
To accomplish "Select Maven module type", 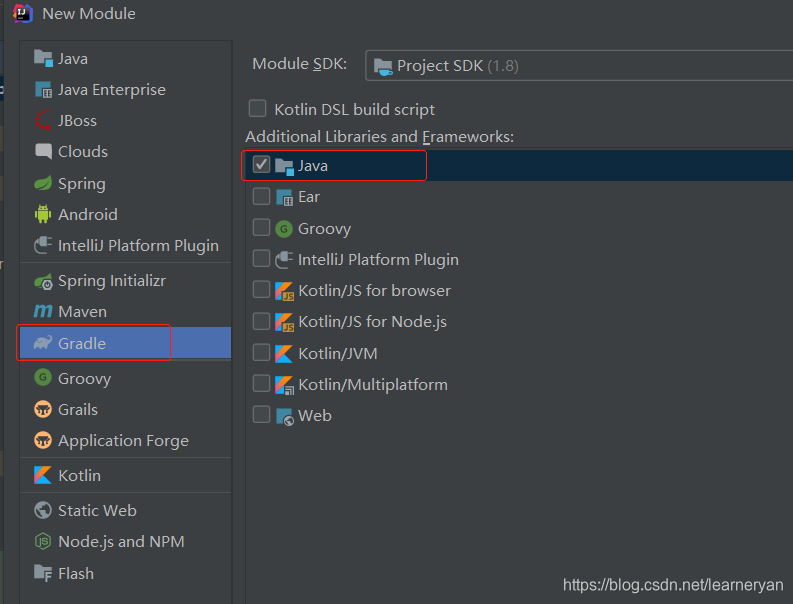I will tap(125, 311).
